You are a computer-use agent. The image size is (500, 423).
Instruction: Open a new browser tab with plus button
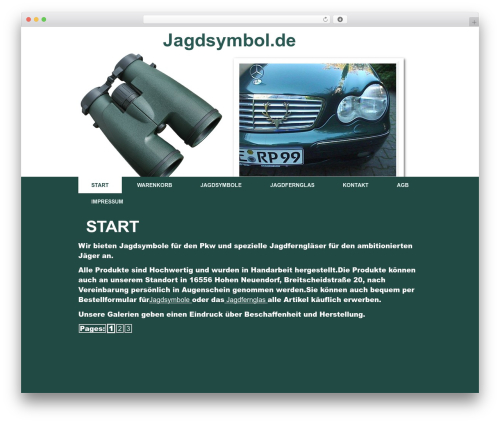[474, 22]
